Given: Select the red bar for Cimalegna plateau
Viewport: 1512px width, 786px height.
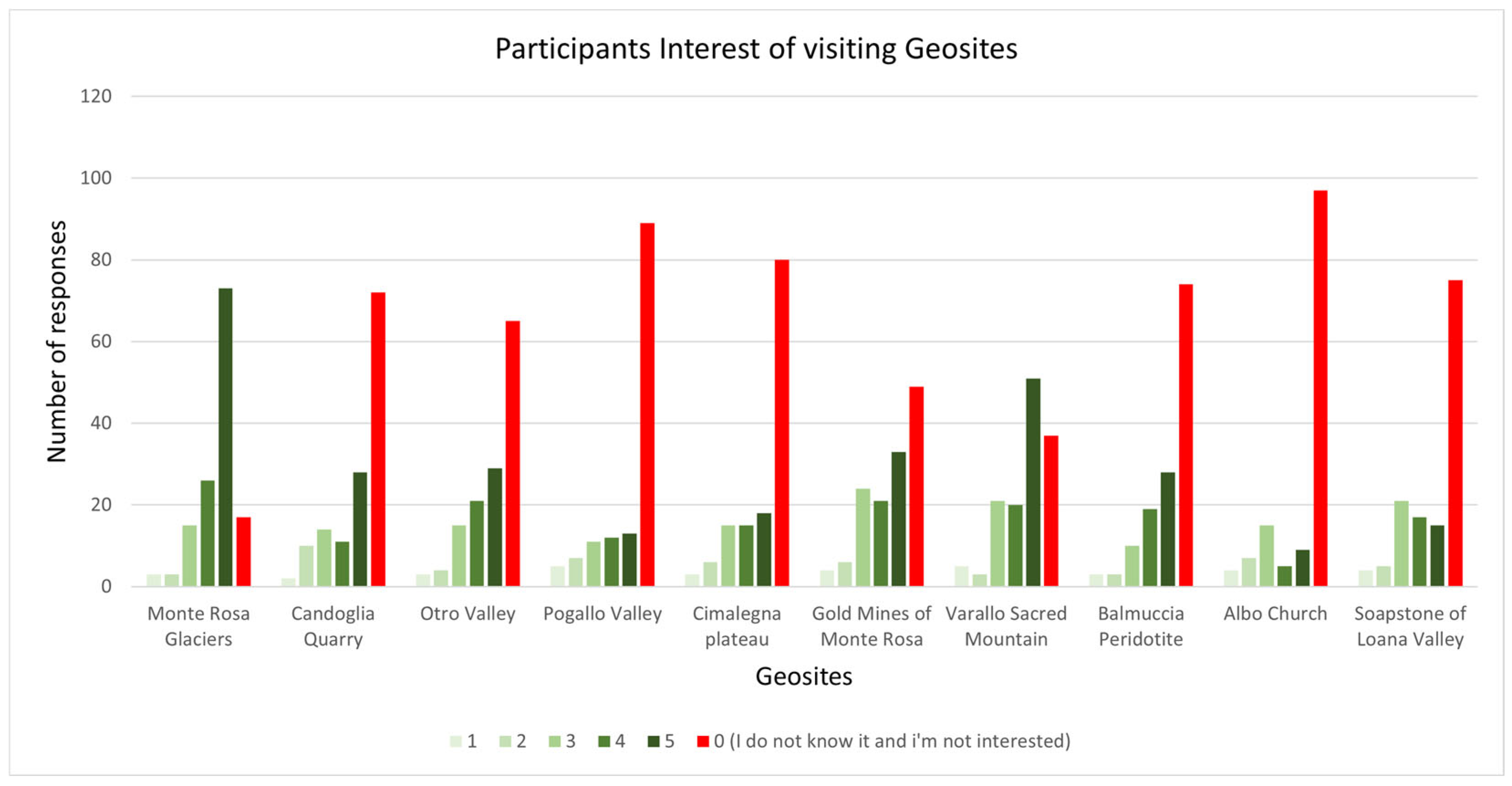Looking at the screenshot, I should 782,423.
